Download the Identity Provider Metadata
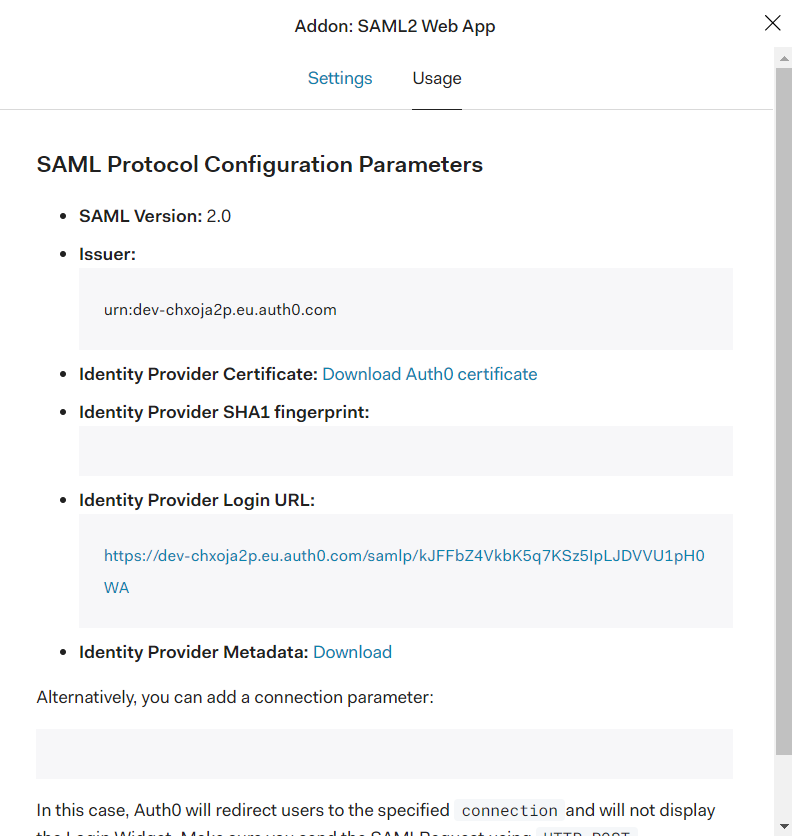792x836 pixels. pyautogui.click(x=353, y=652)
